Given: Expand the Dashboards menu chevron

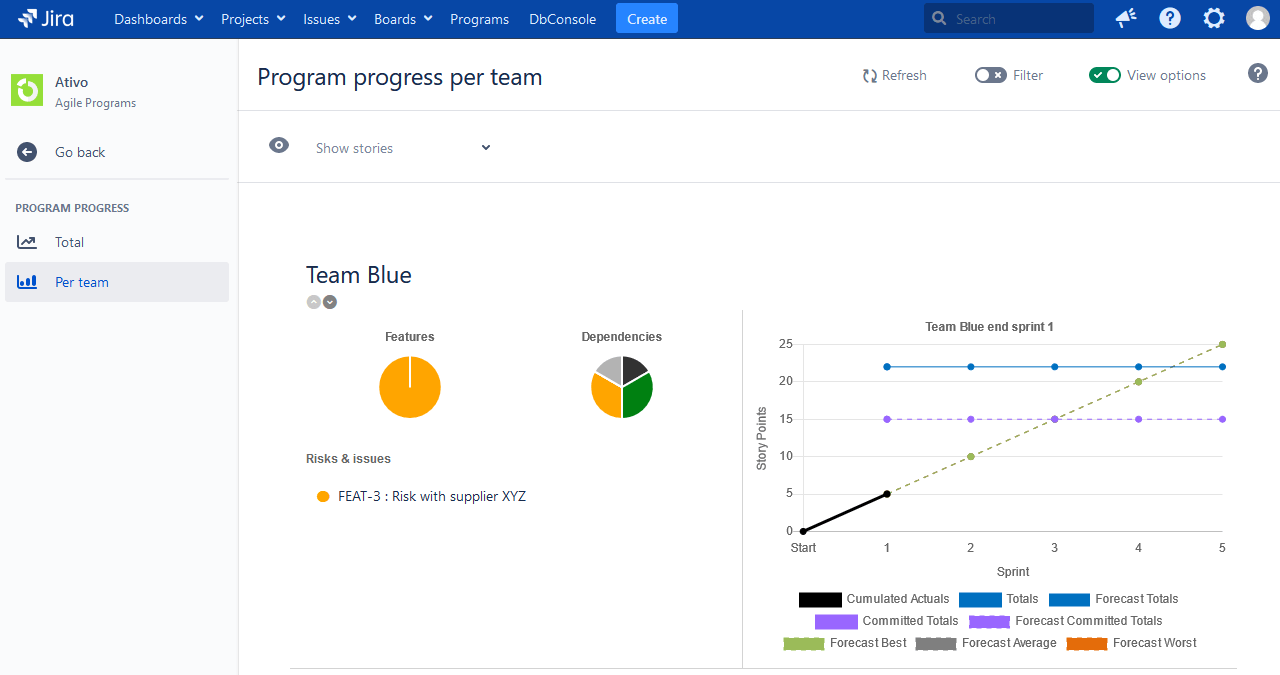Looking at the screenshot, I should (x=198, y=18).
